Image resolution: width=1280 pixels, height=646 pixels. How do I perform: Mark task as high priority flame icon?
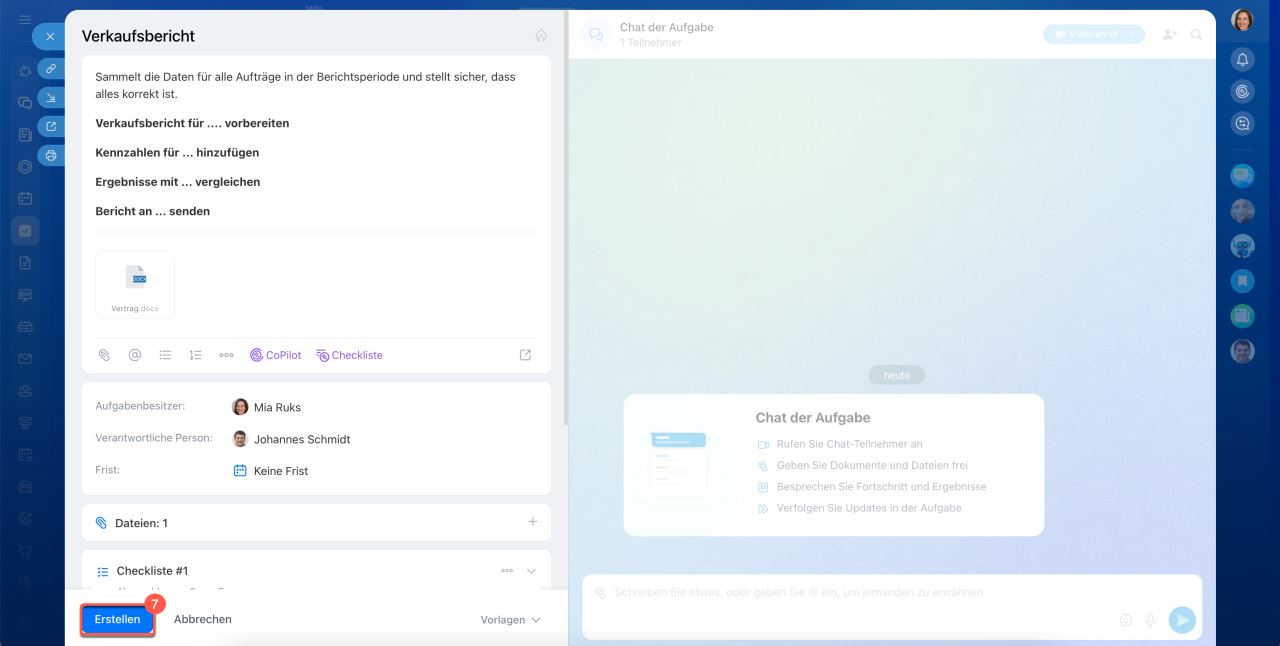point(541,35)
